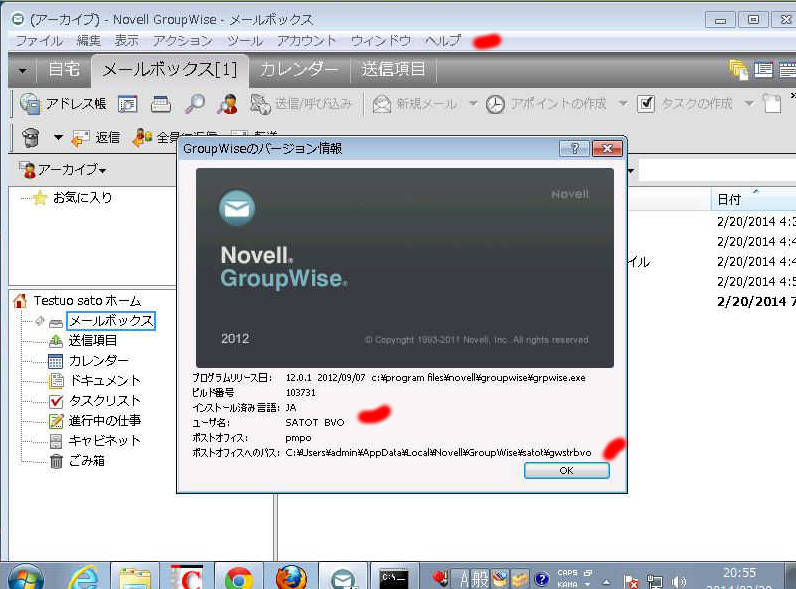Open command prompt from taskbar
This screenshot has width=796, height=589.
394,577
